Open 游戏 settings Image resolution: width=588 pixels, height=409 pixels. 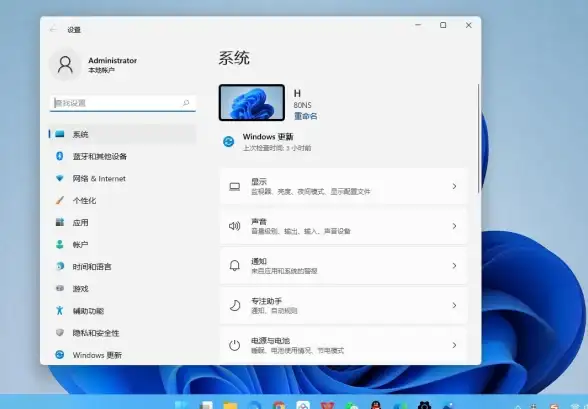click(x=122, y=289)
